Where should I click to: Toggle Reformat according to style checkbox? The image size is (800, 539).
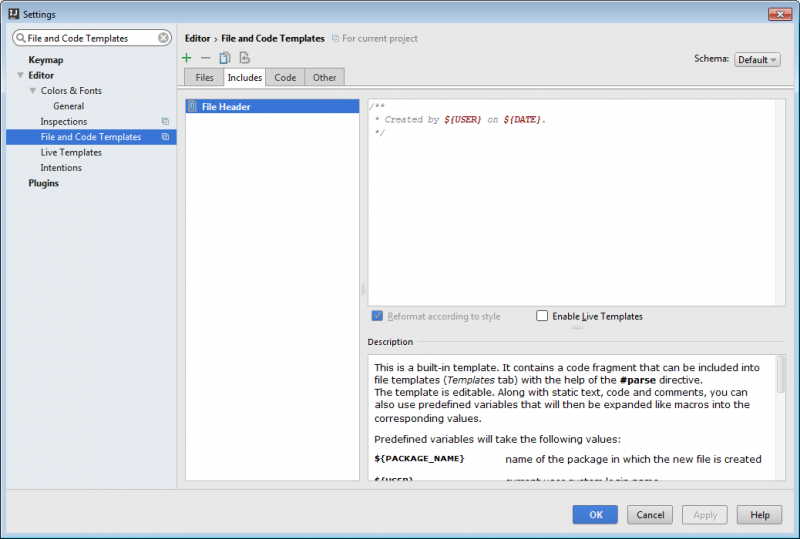point(377,316)
